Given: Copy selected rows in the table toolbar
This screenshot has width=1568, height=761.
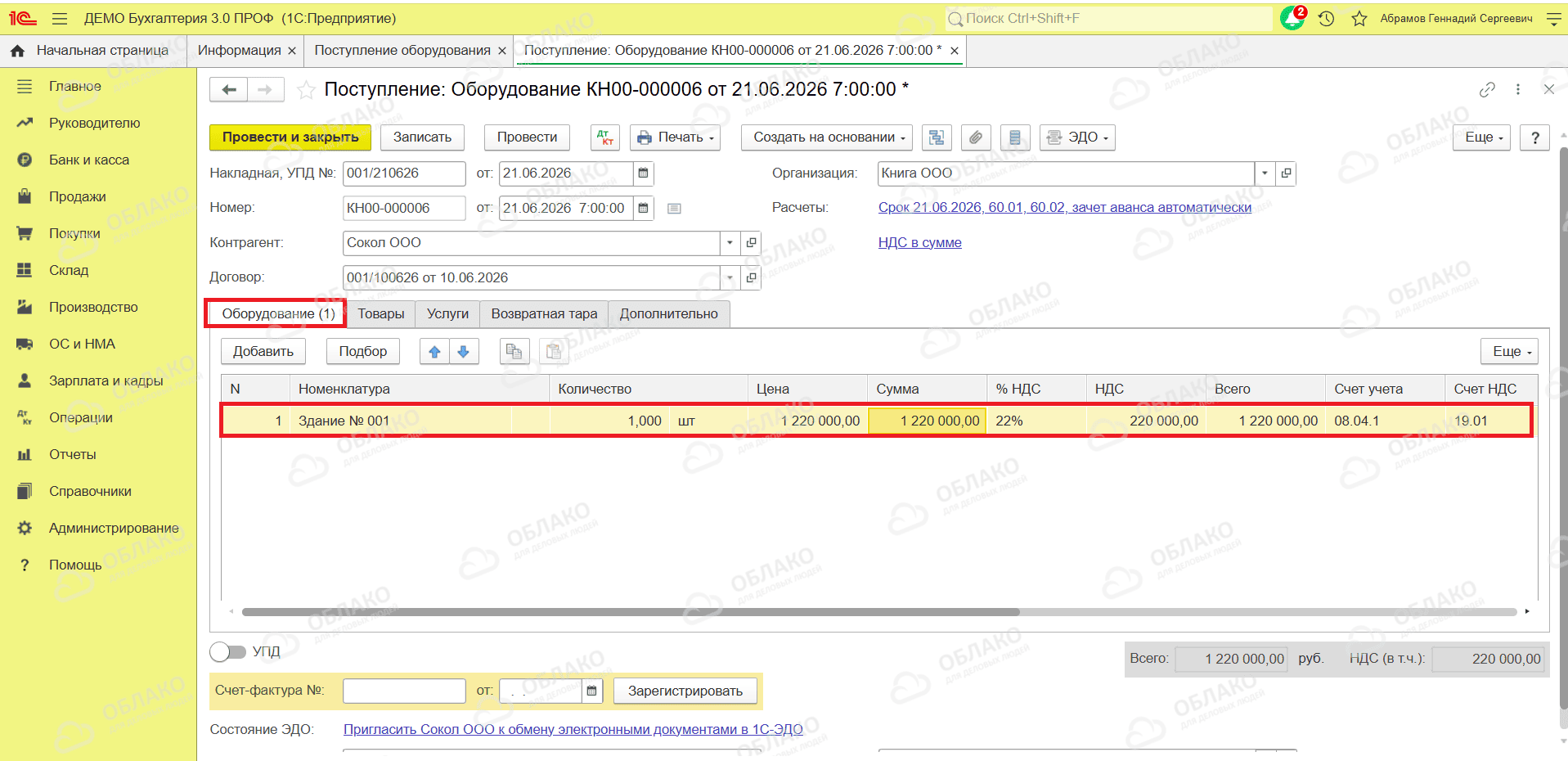Looking at the screenshot, I should tap(514, 352).
